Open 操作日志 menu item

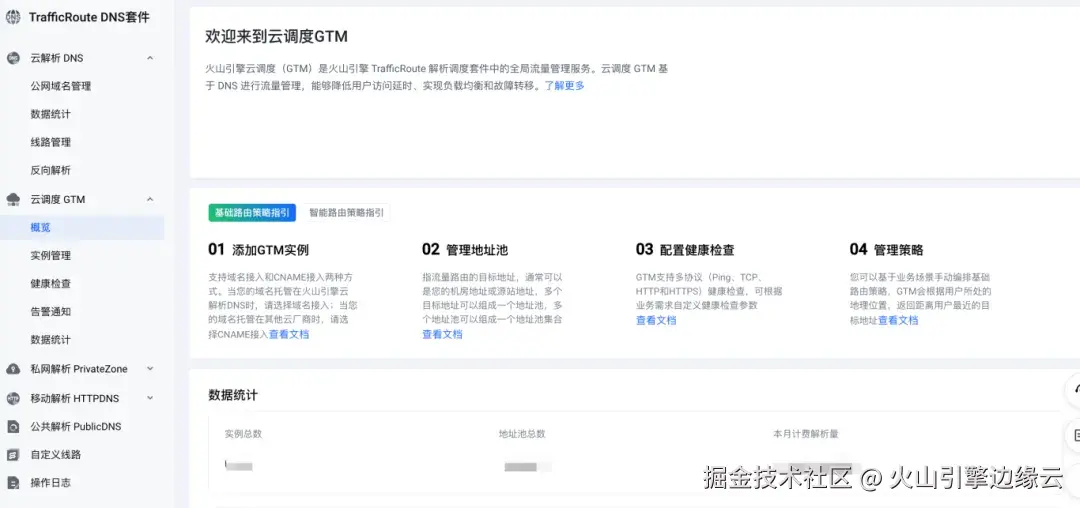(50, 483)
